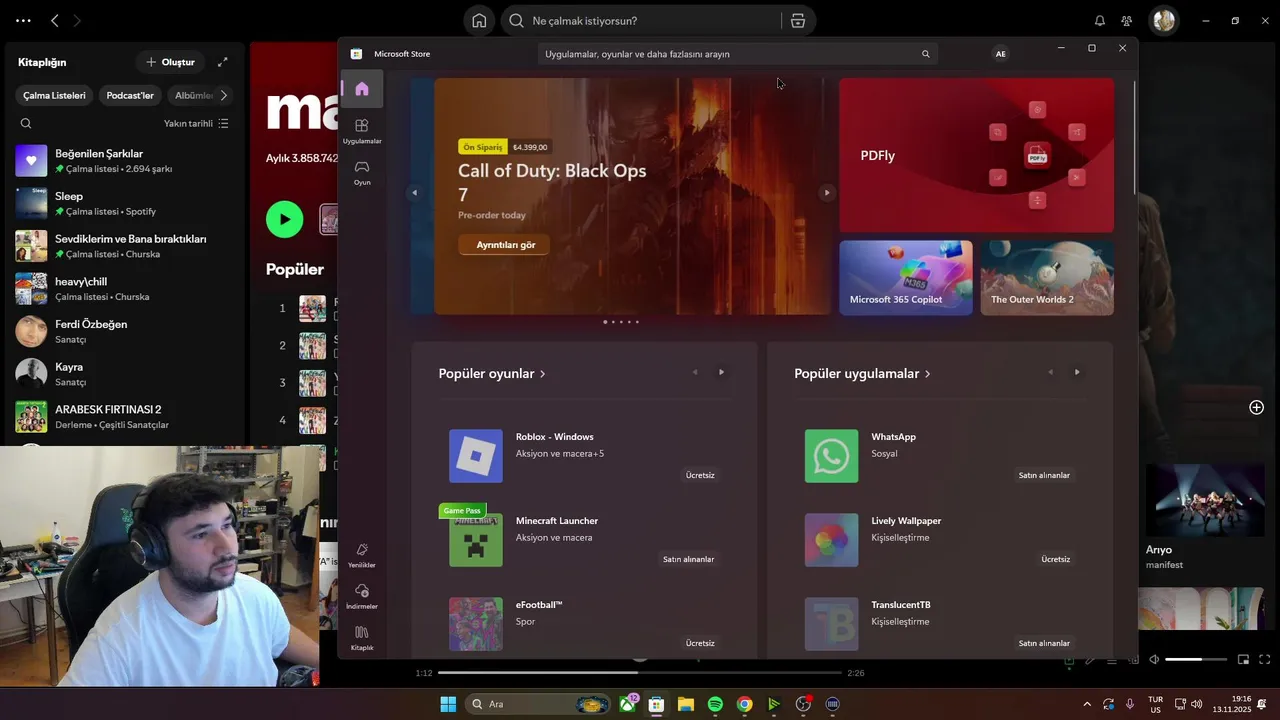
Task: Click Ücretsiz button for Roblox
Action: [x=700, y=475]
